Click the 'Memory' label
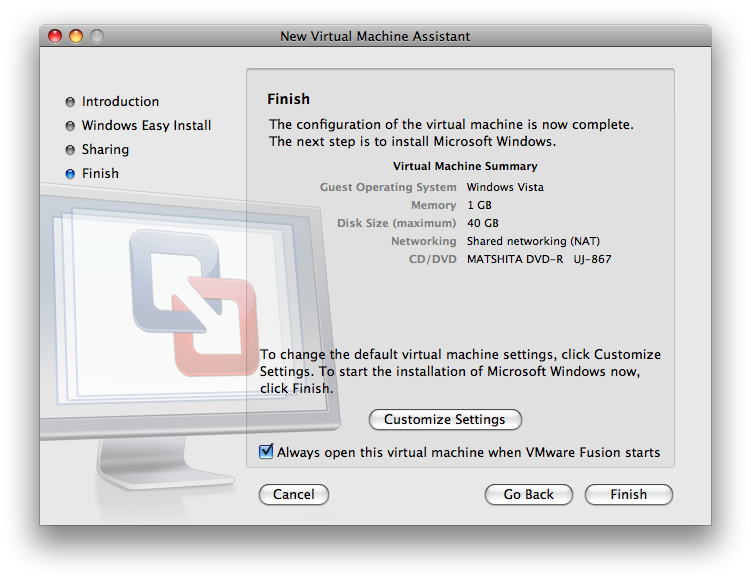Screen dimensions: 751x580 click(x=433, y=205)
